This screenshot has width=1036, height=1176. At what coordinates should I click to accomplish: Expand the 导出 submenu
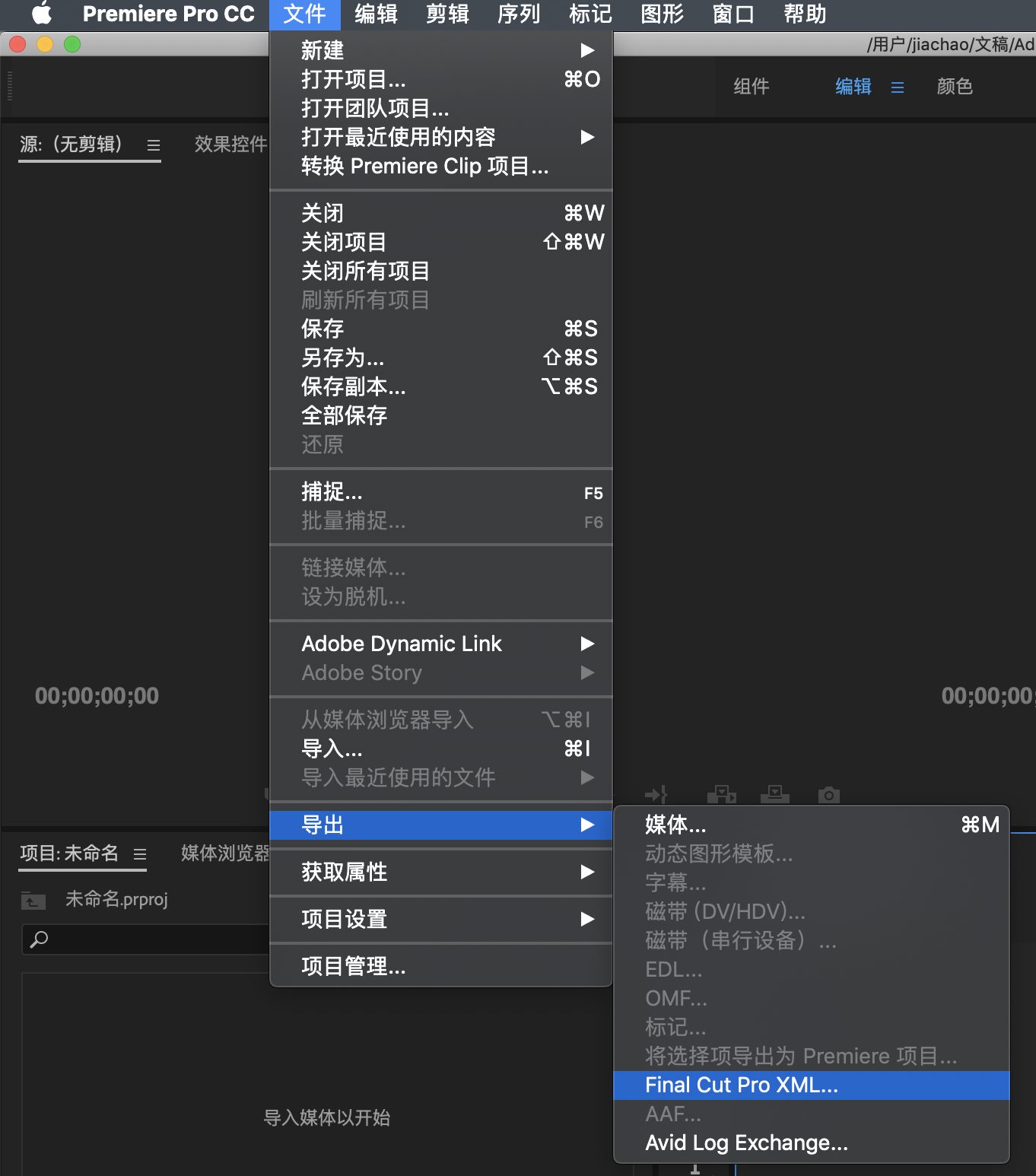[x=441, y=825]
